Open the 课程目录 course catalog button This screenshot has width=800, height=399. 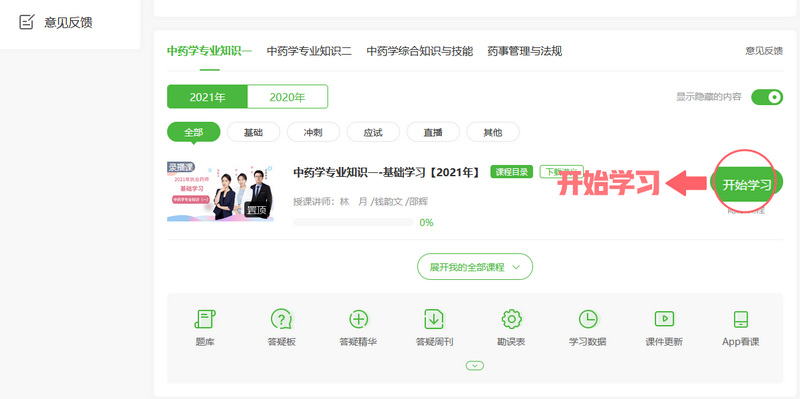tap(512, 172)
